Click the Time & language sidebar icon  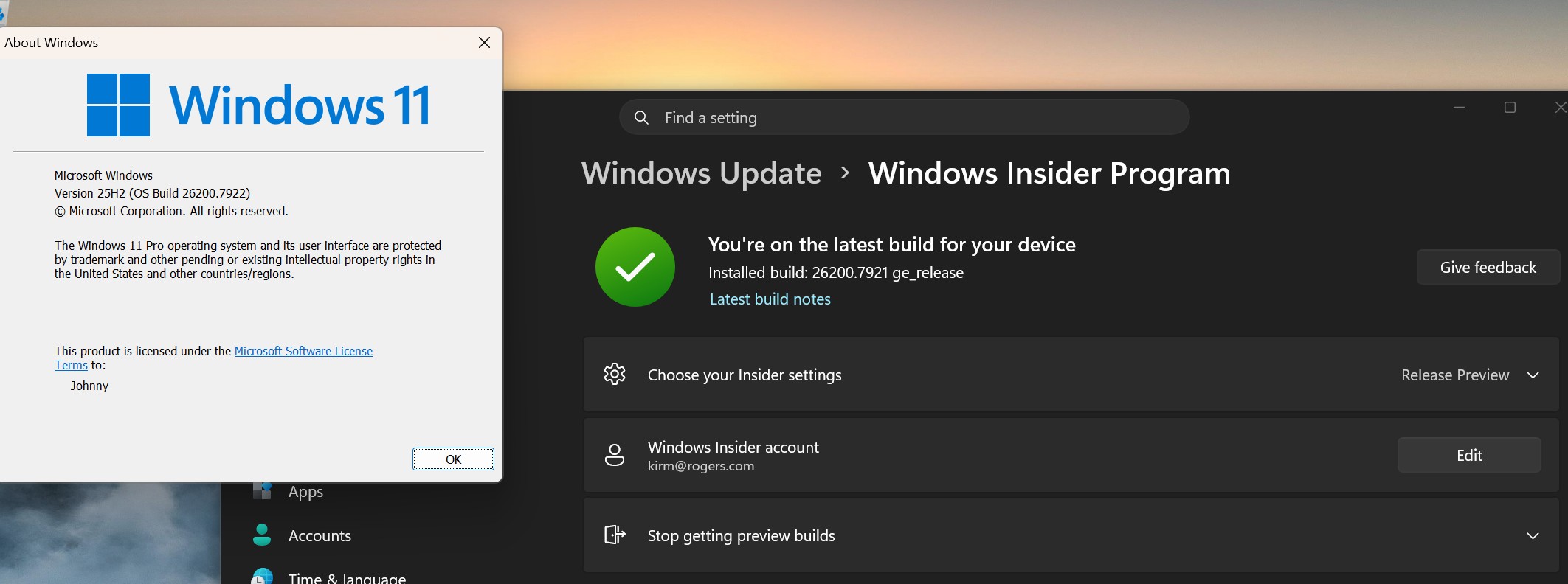(262, 577)
